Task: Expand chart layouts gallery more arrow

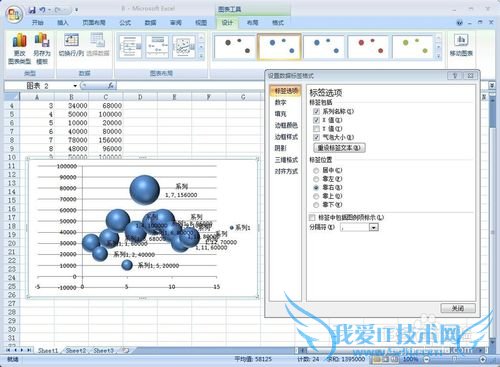Action: [x=201, y=57]
